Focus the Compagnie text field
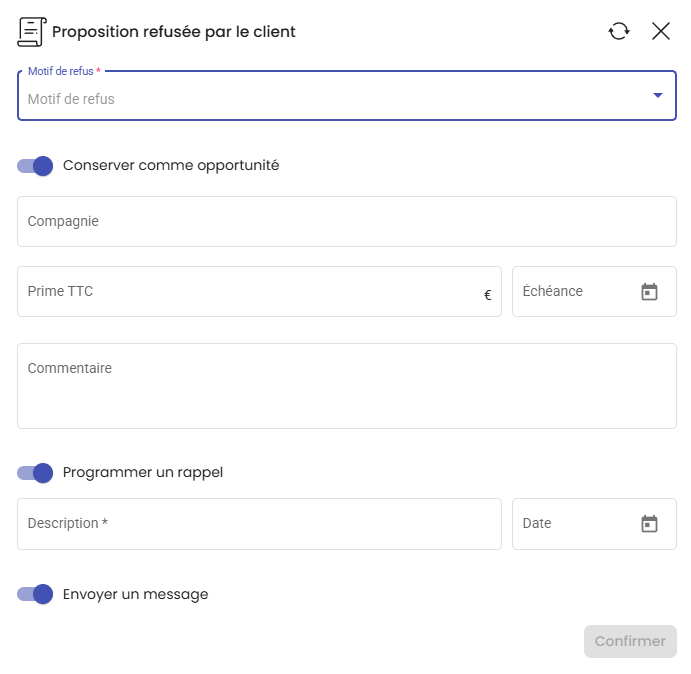Image resolution: width=691 pixels, height=674 pixels. 347,221
